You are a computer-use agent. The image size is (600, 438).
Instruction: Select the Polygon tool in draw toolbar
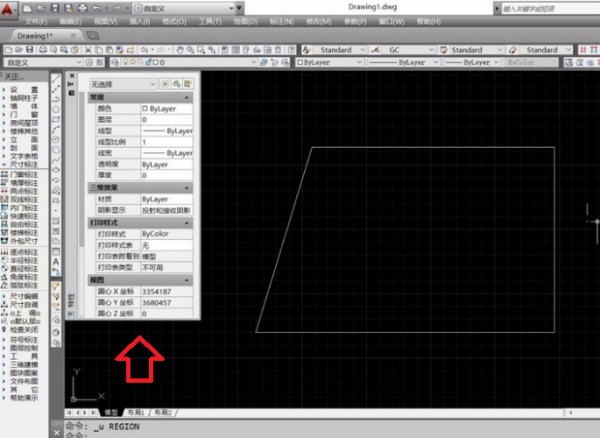[56, 109]
